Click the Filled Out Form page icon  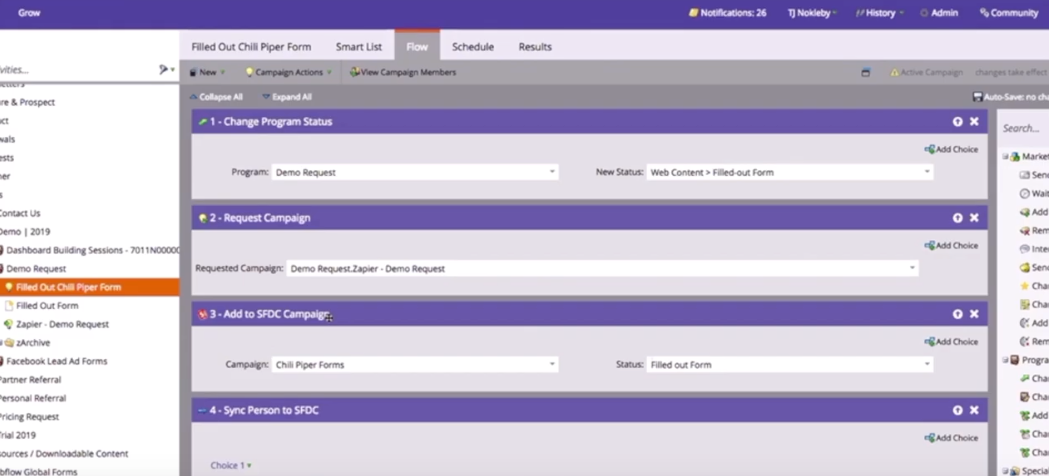pos(9,306)
